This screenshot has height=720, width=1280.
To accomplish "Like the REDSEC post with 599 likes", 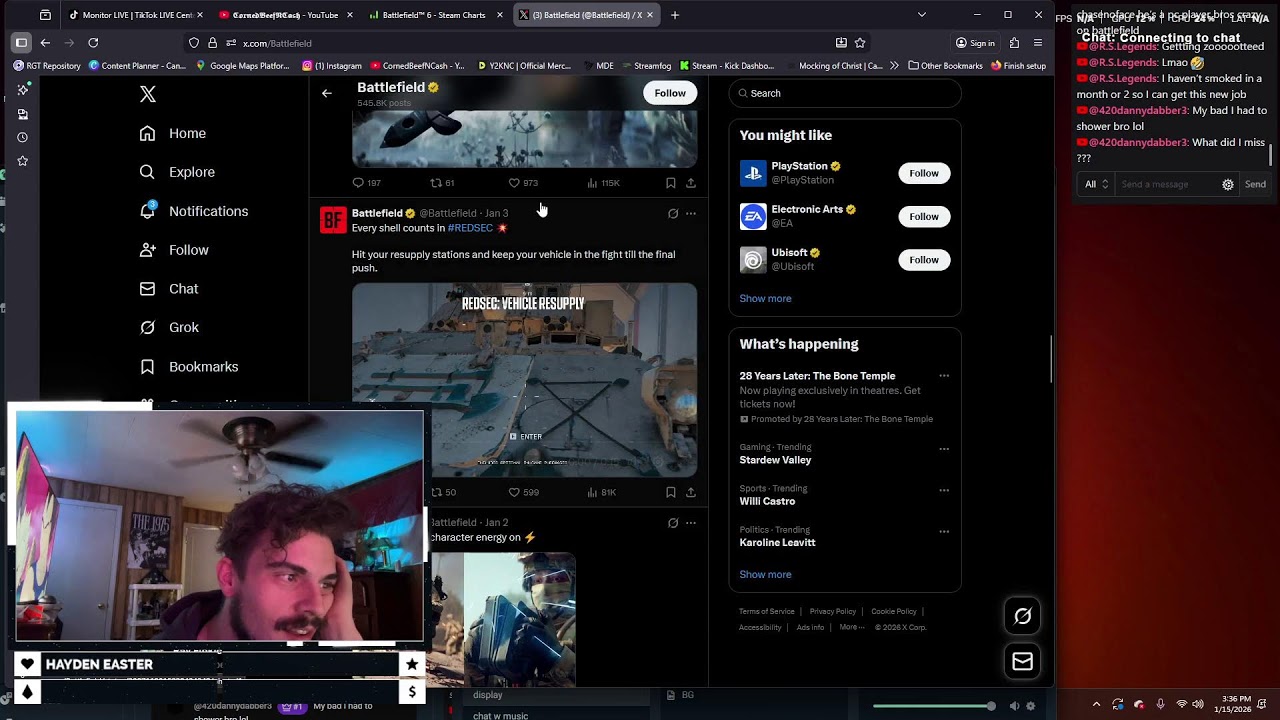I will click(x=523, y=492).
